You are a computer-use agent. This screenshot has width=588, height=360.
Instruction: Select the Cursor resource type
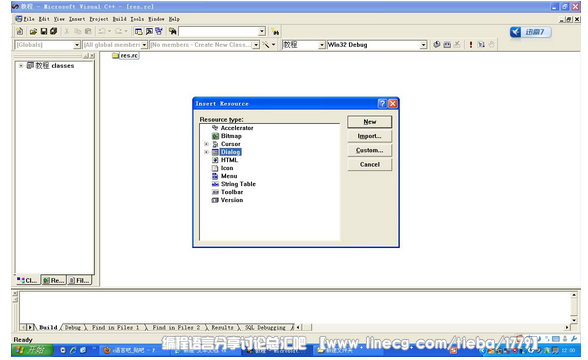pos(231,144)
